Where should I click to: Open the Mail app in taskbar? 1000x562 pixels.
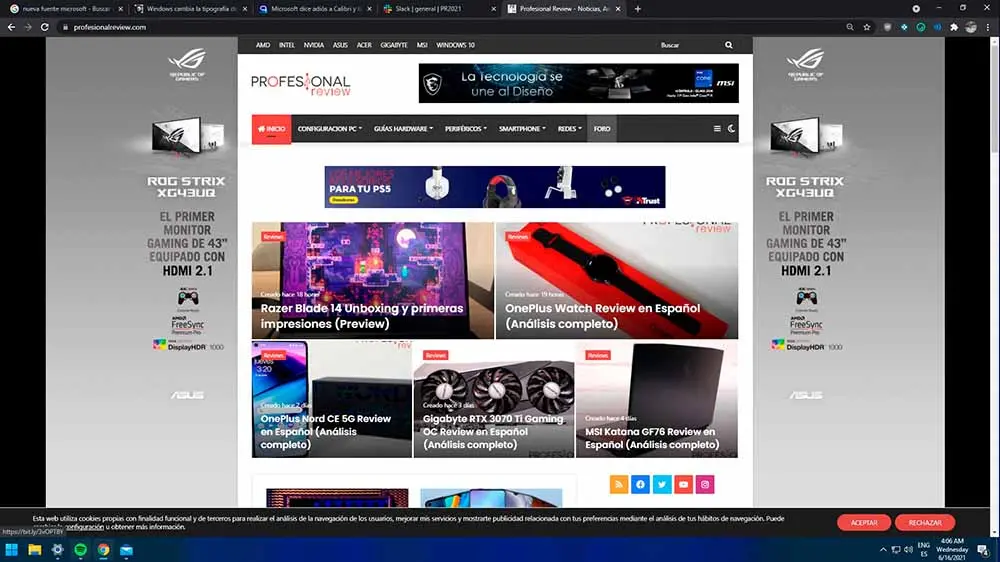pos(126,549)
